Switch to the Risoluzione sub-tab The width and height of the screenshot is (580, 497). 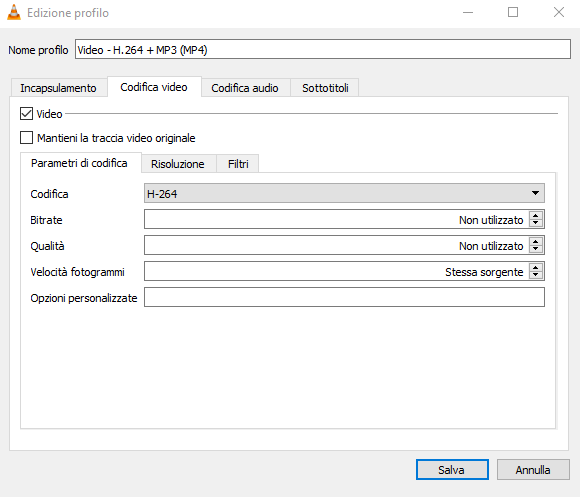click(x=178, y=164)
